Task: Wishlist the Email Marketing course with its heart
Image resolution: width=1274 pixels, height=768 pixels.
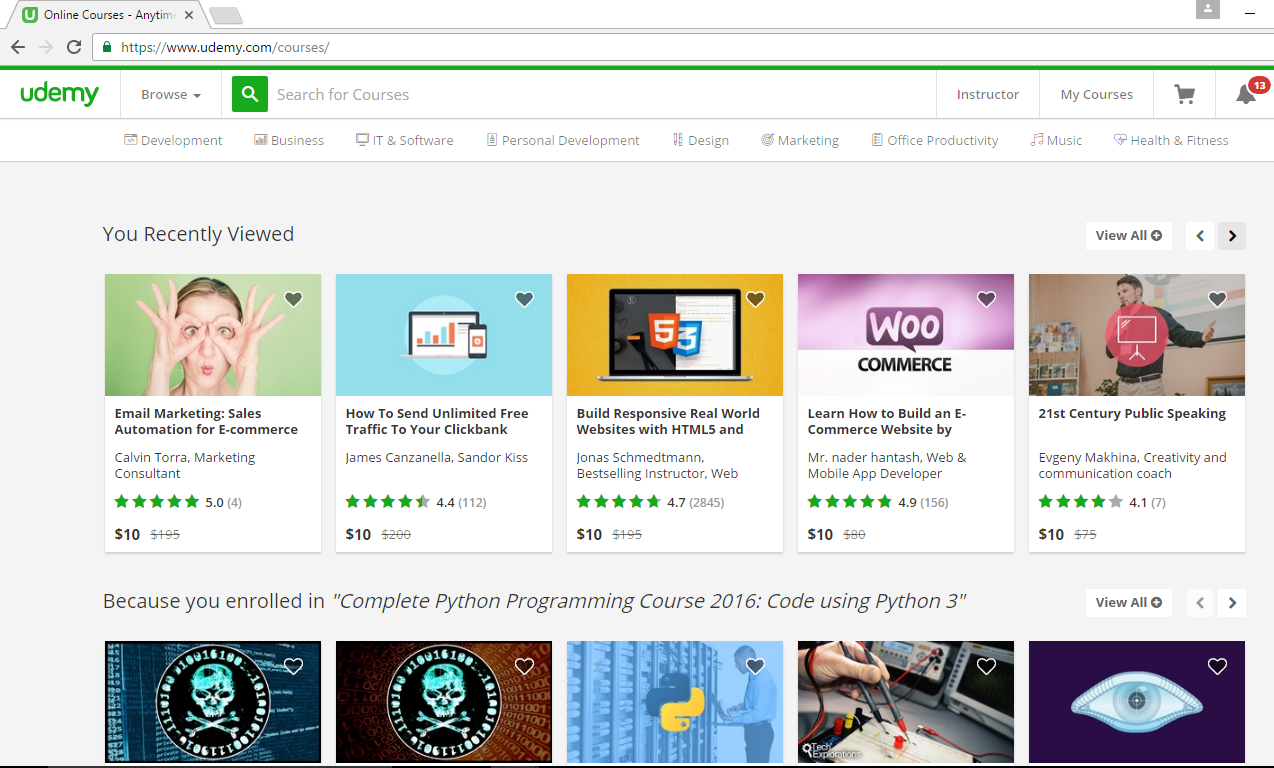Action: tap(293, 299)
